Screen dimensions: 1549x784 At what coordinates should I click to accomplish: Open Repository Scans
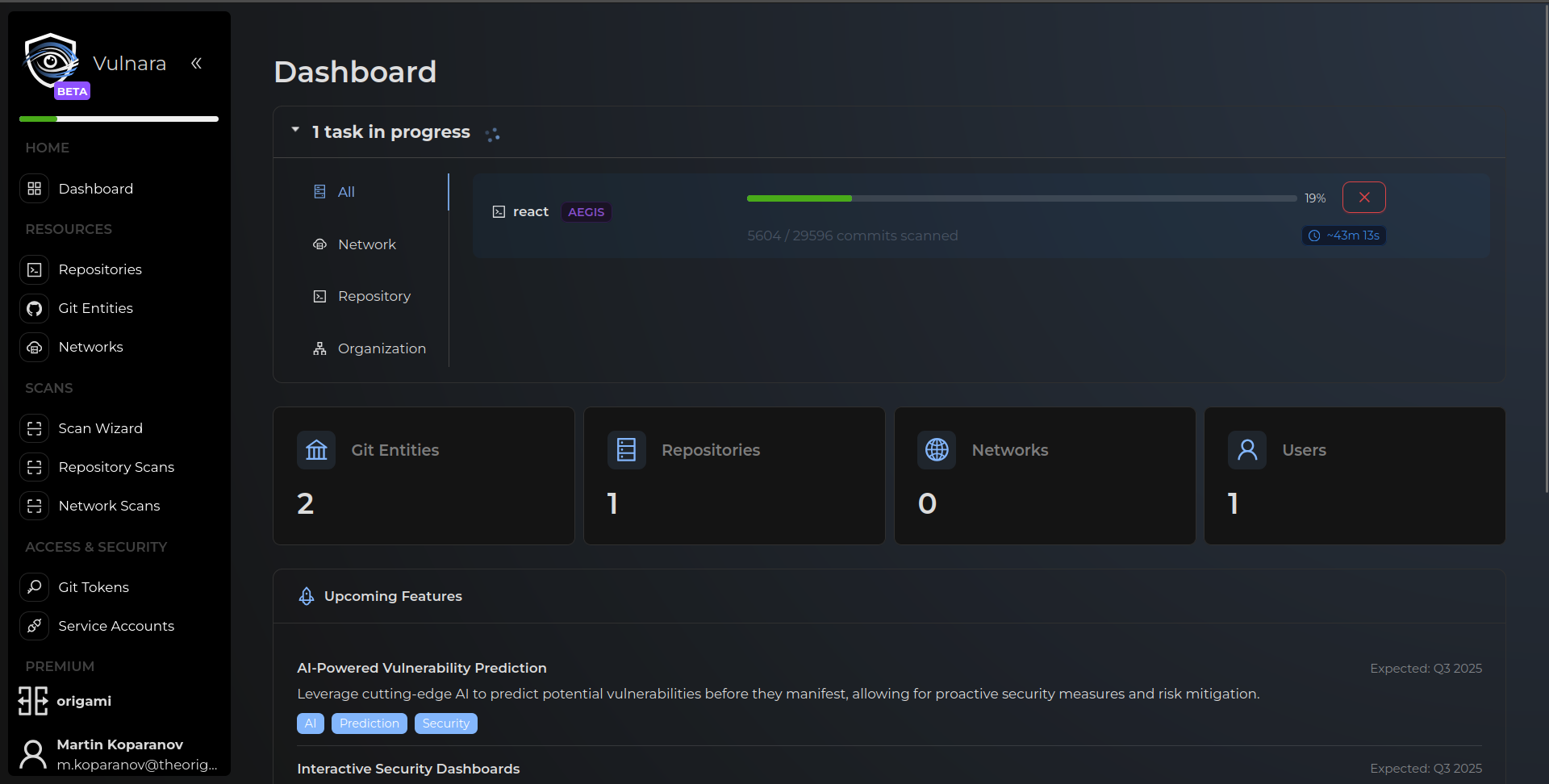point(116,467)
